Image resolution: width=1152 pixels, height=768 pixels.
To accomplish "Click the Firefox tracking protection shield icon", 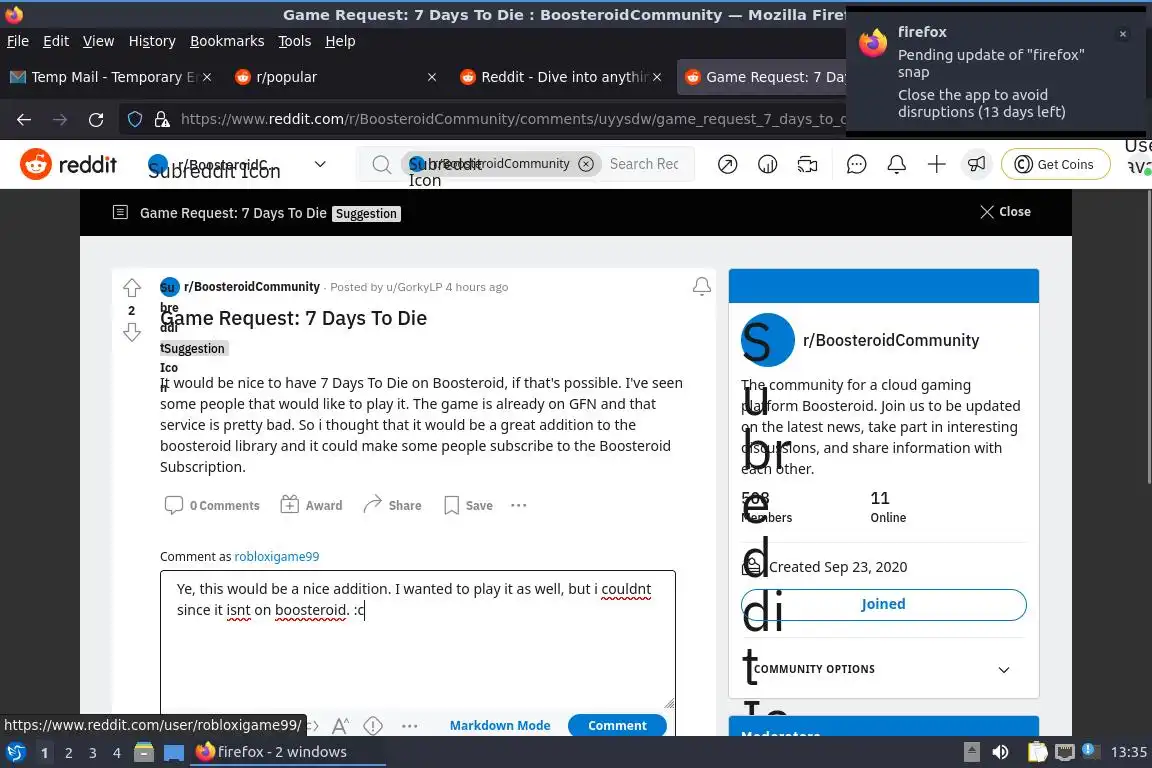I will (135, 119).
